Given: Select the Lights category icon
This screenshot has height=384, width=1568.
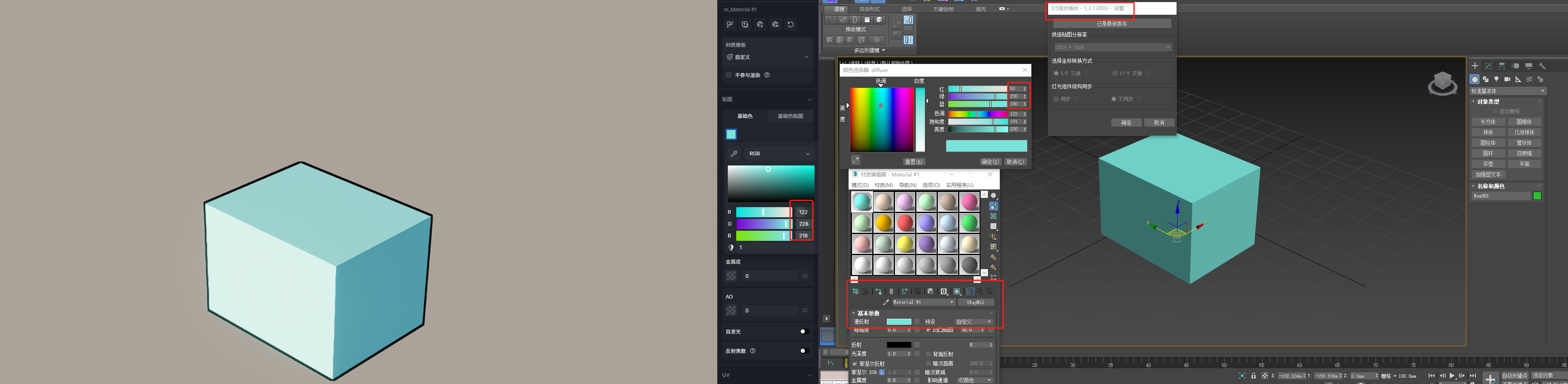Looking at the screenshot, I should point(1497,79).
